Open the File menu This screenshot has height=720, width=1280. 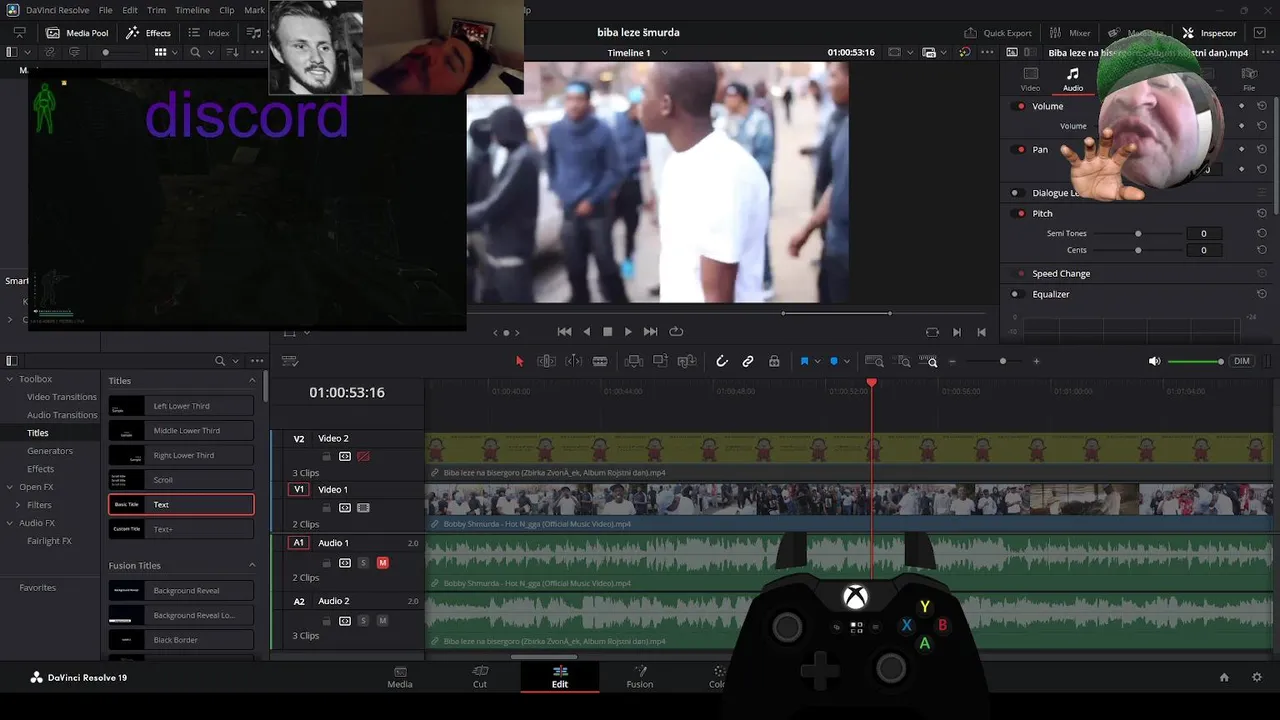click(x=105, y=10)
